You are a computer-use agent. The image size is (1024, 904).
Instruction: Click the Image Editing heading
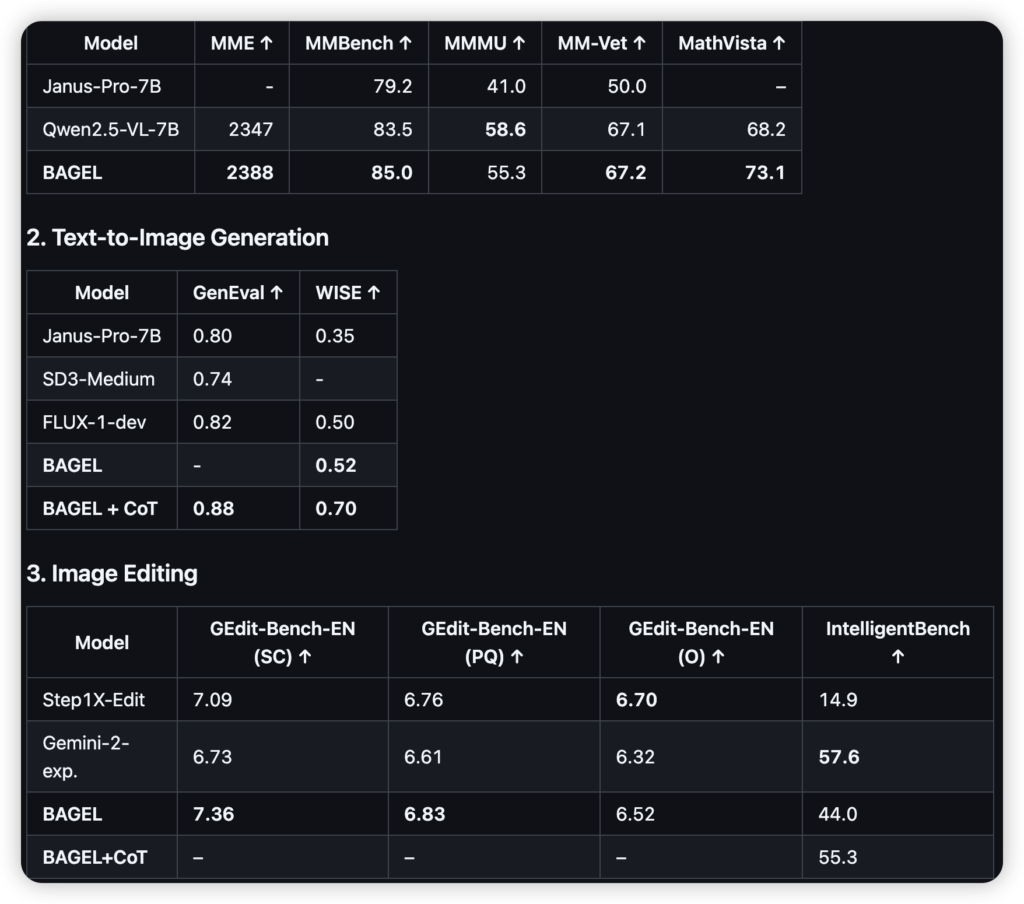[x=112, y=573]
